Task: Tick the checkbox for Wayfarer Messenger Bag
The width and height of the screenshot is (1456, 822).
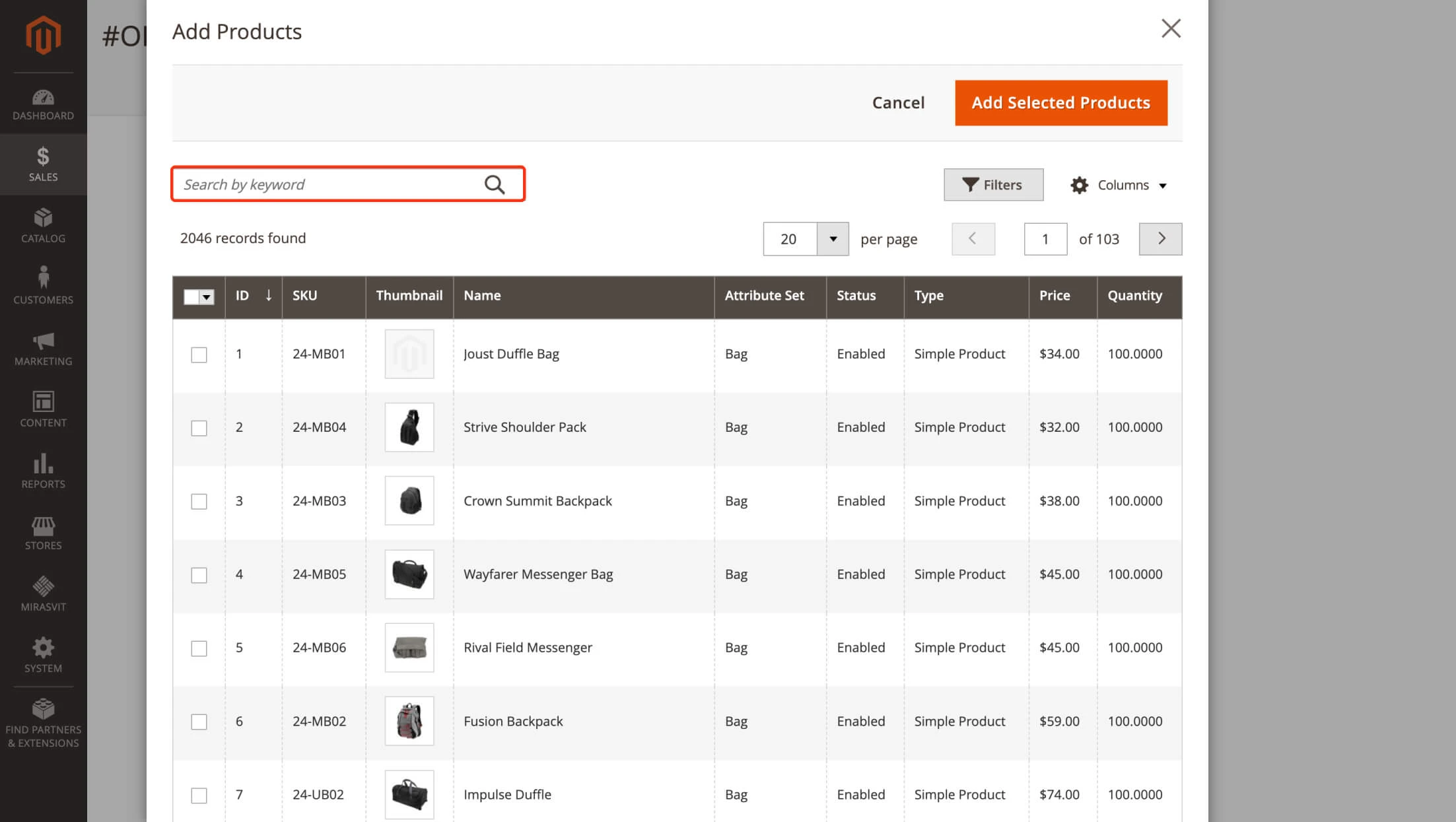Action: [x=199, y=575]
